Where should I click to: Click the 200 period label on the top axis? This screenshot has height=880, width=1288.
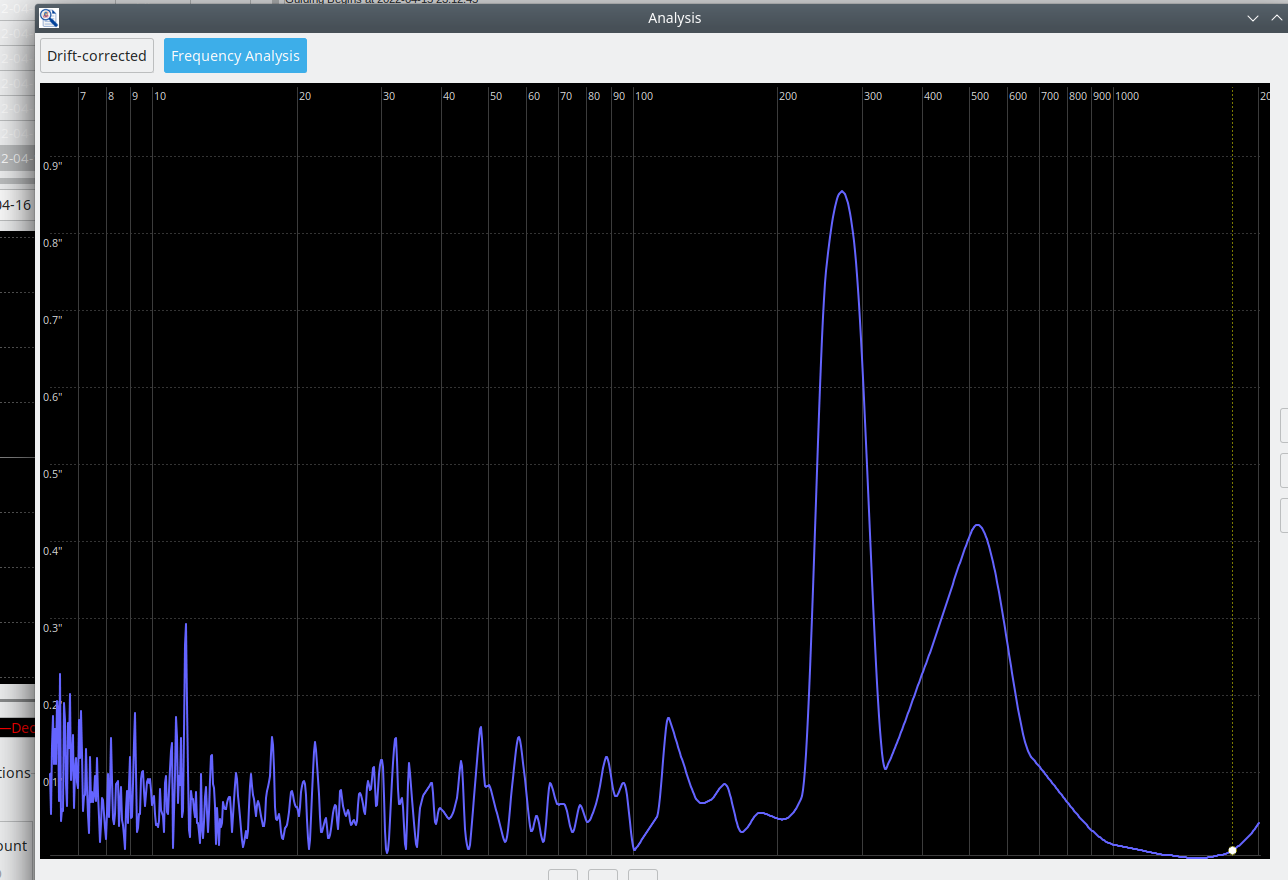788,96
